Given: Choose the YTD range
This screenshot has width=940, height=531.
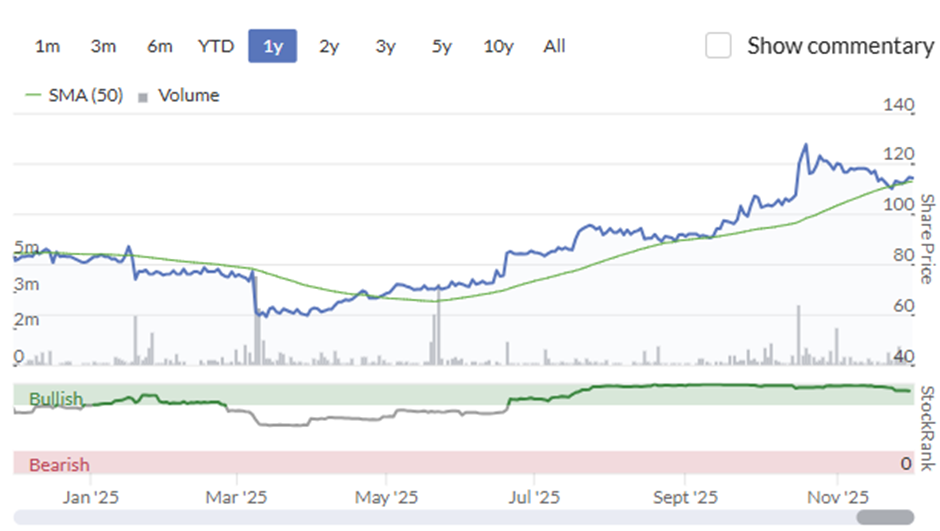Looking at the screenshot, I should coord(216,46).
